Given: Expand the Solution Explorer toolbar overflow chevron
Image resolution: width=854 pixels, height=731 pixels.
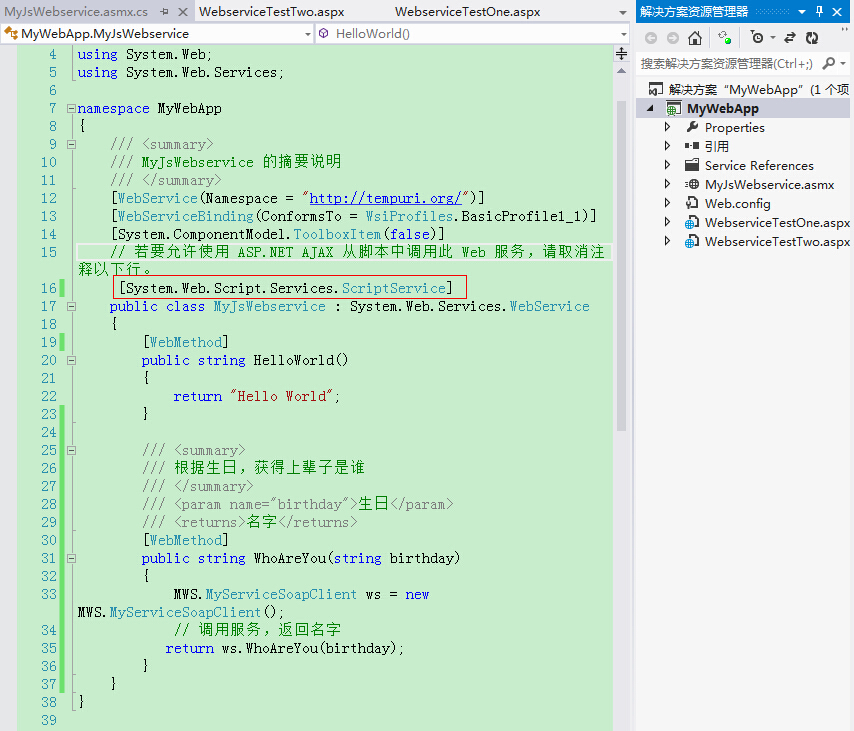Looking at the screenshot, I should (x=845, y=30).
